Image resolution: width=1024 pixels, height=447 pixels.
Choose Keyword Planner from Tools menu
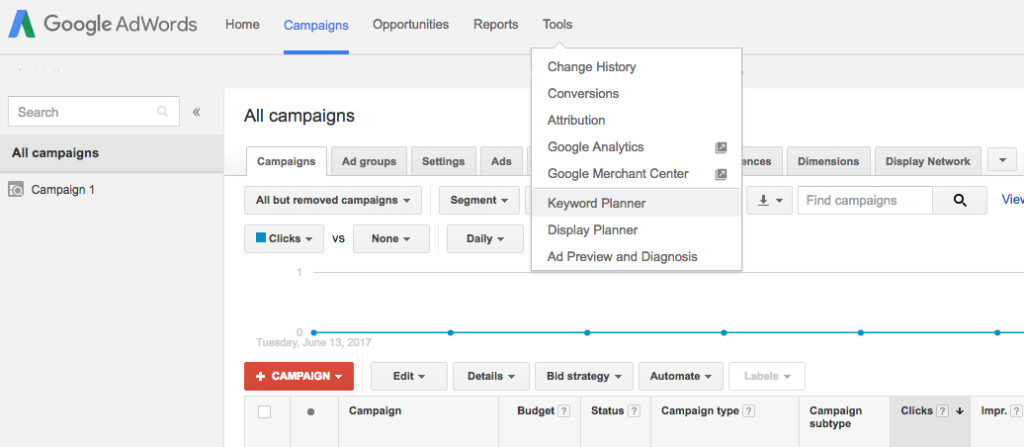pos(637,203)
